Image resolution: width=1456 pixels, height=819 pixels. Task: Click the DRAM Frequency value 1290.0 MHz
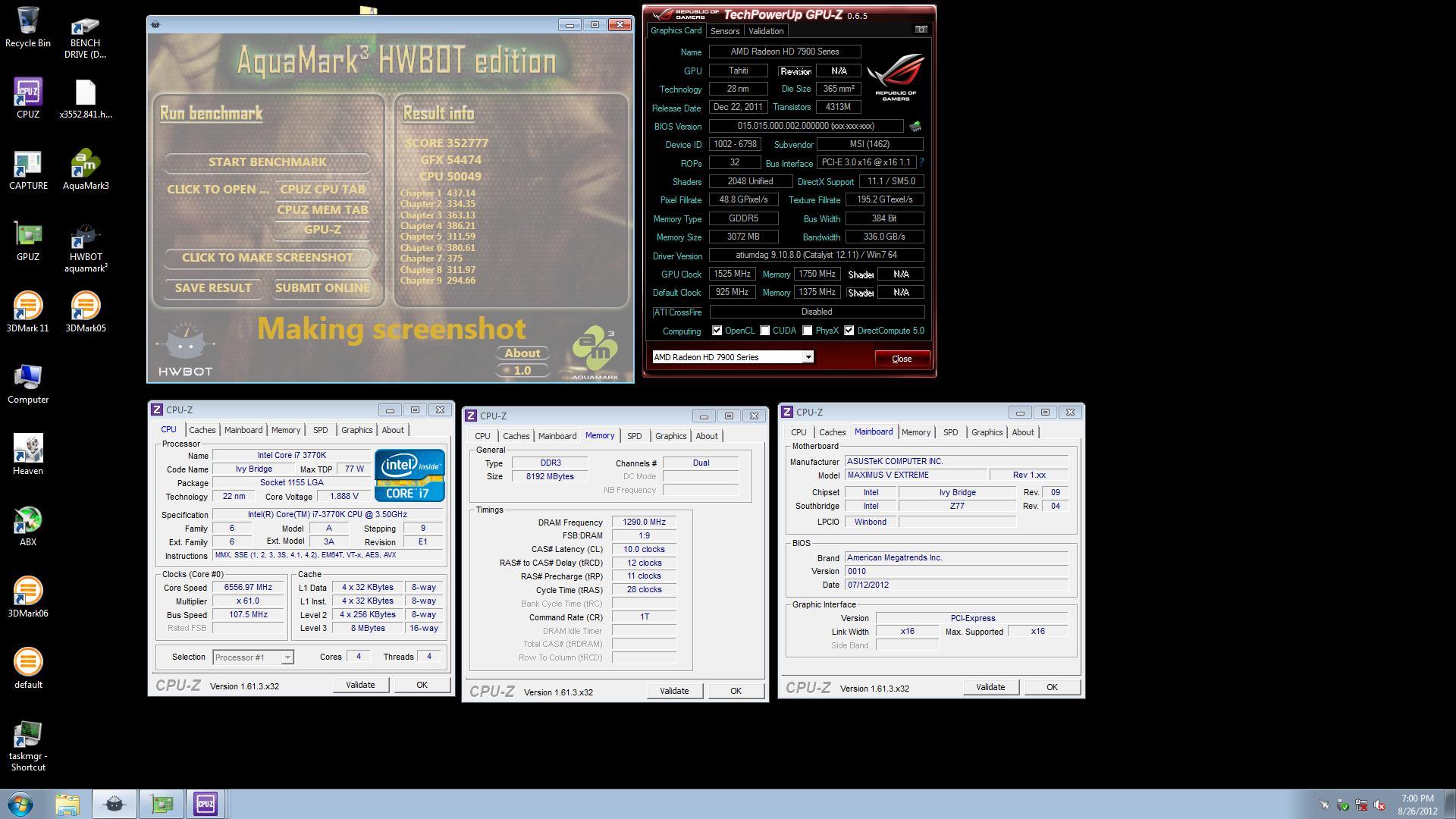pos(645,522)
